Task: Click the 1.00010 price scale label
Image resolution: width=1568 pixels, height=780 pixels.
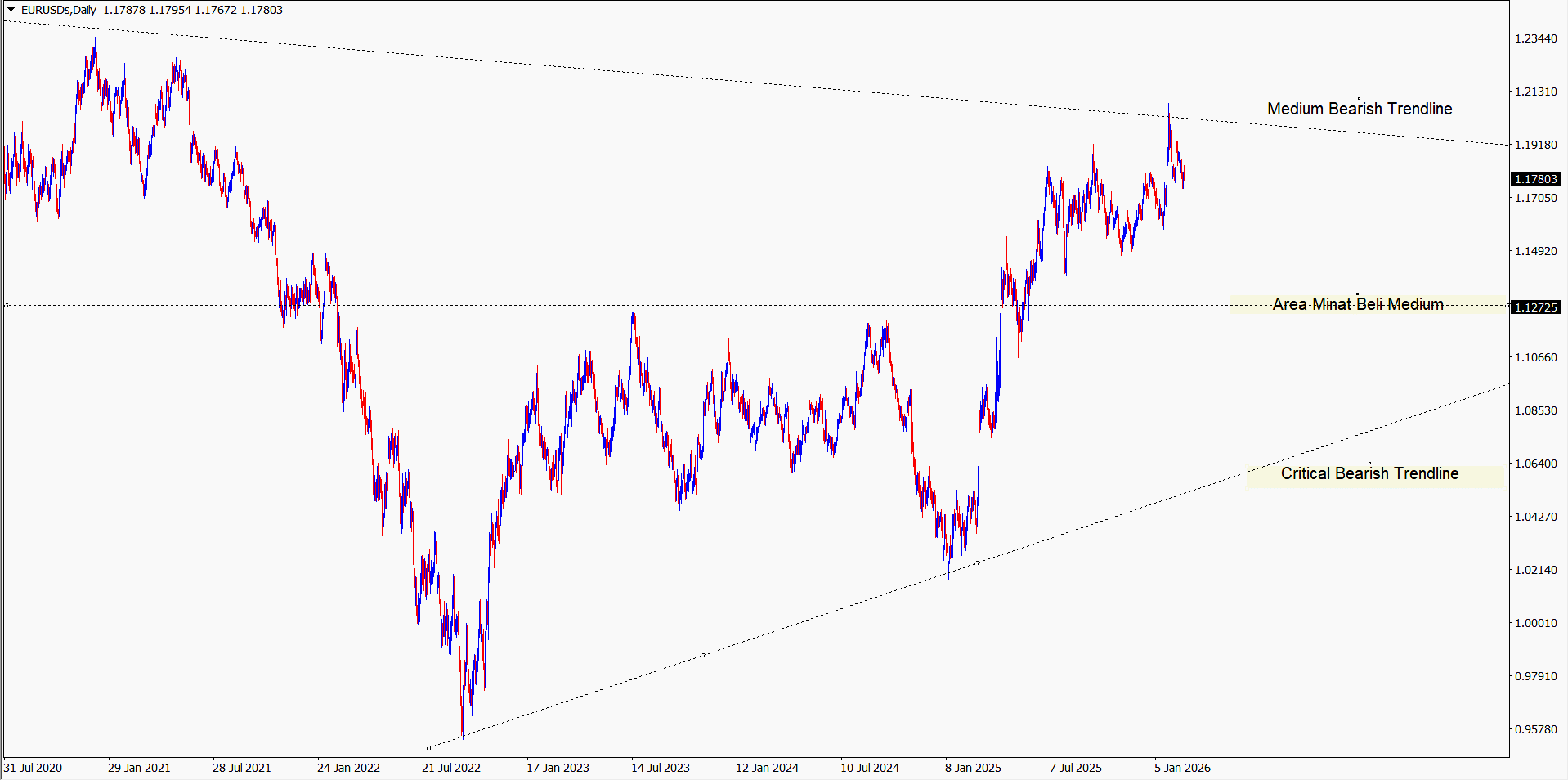Action: coord(1535,623)
